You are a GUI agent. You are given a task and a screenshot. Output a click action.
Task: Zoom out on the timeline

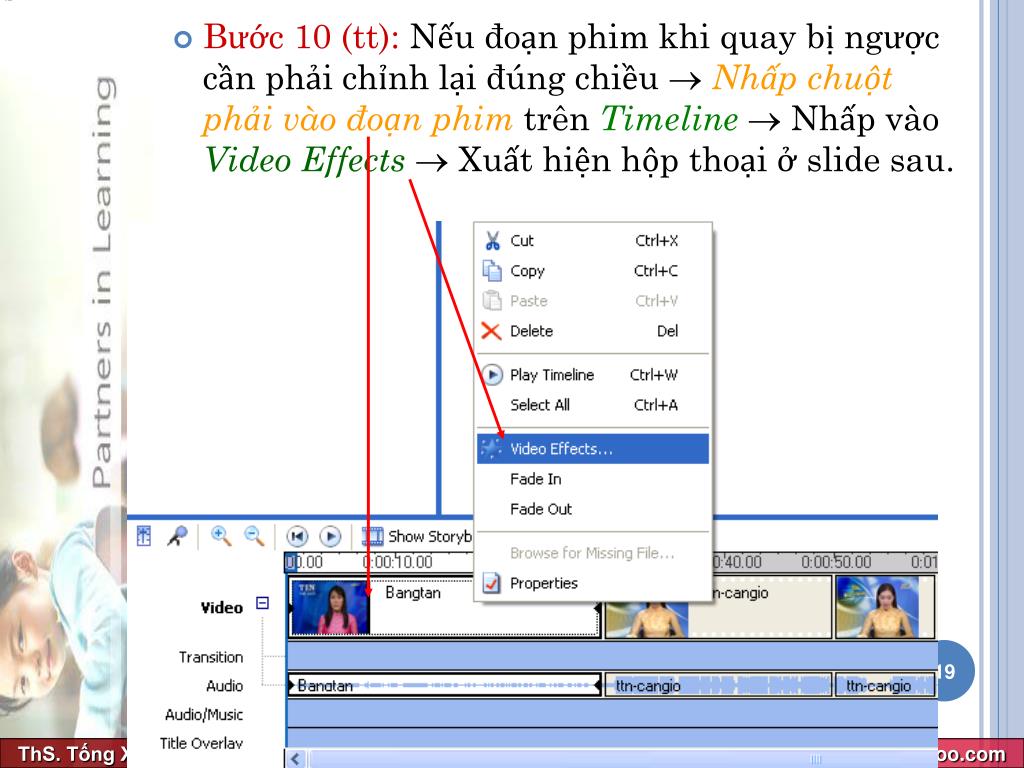tap(253, 536)
